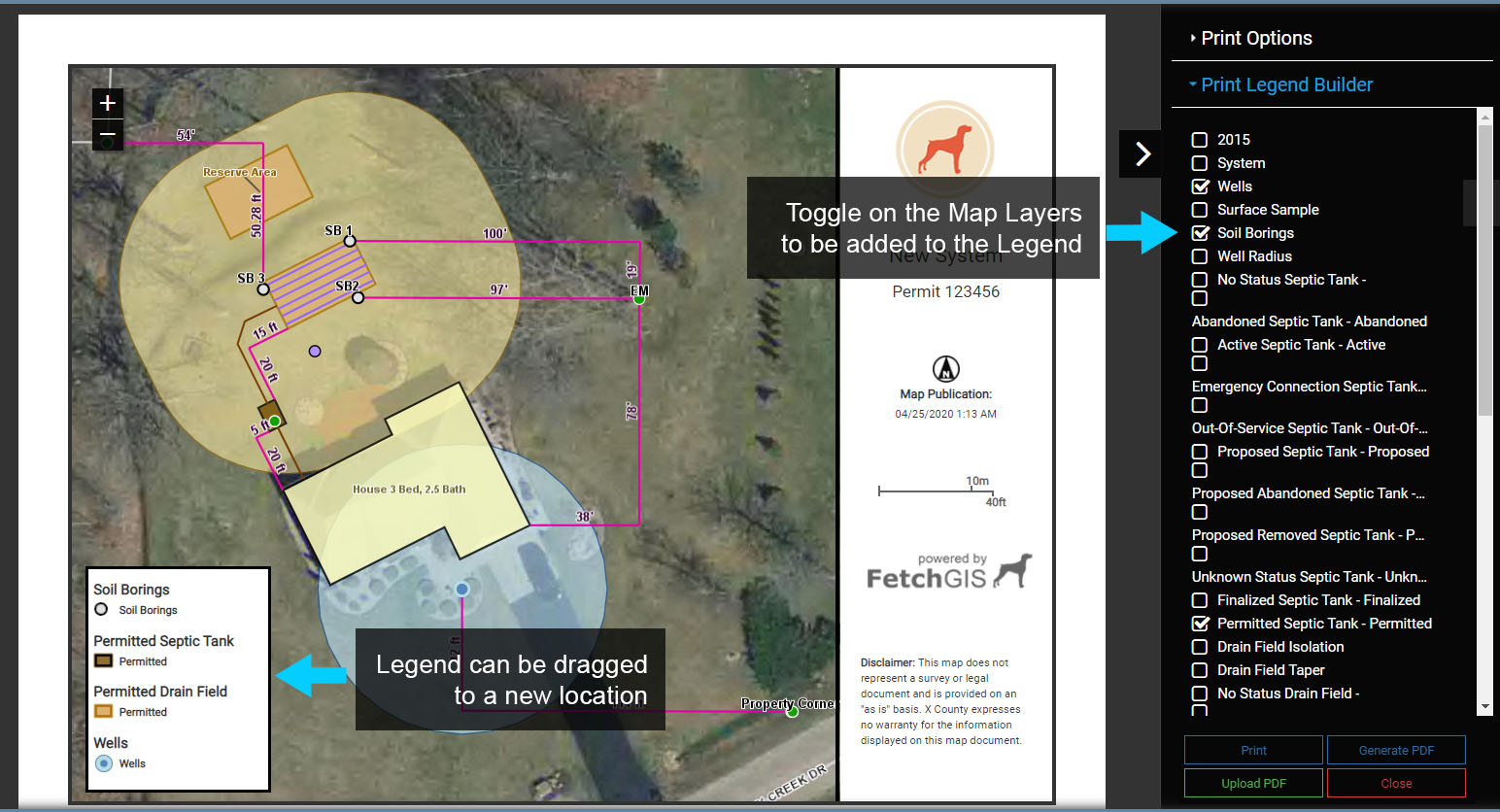This screenshot has width=1500, height=812.
Task: Uncheck the Wells layer checkbox
Action: click(1200, 186)
